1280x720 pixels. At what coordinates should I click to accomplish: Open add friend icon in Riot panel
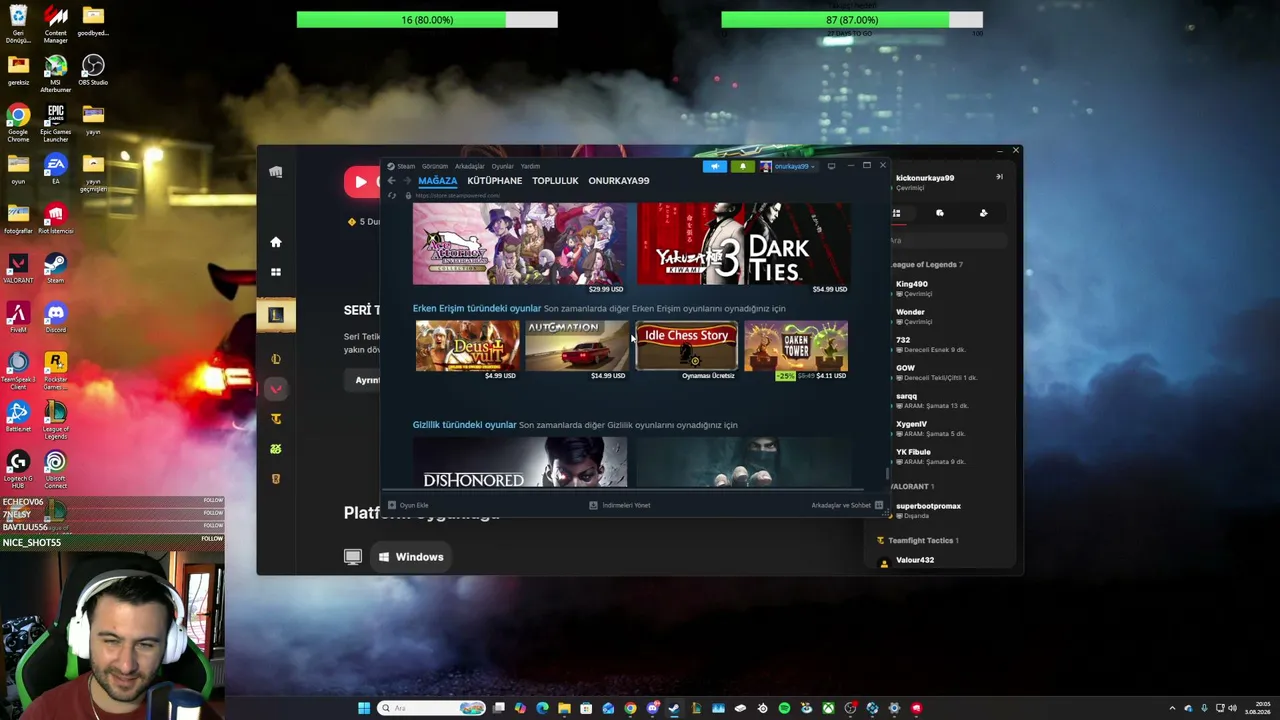coord(983,213)
